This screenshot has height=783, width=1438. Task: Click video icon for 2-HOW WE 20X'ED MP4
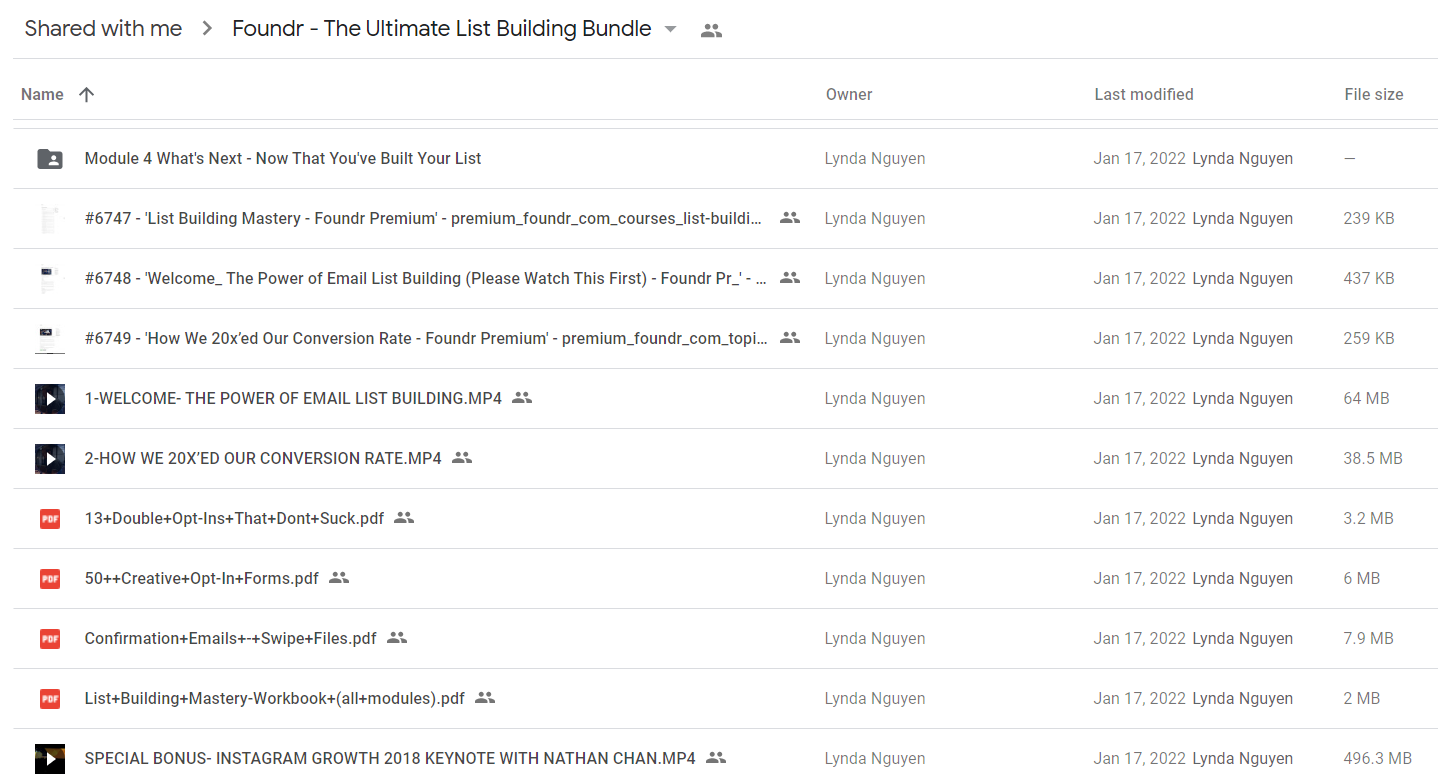pos(50,458)
